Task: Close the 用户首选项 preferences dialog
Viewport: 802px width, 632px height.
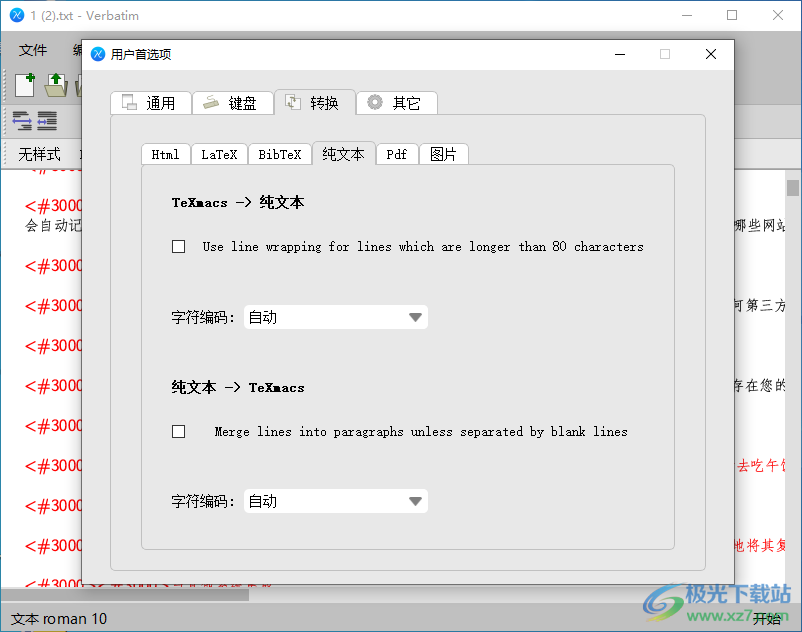Action: point(710,54)
